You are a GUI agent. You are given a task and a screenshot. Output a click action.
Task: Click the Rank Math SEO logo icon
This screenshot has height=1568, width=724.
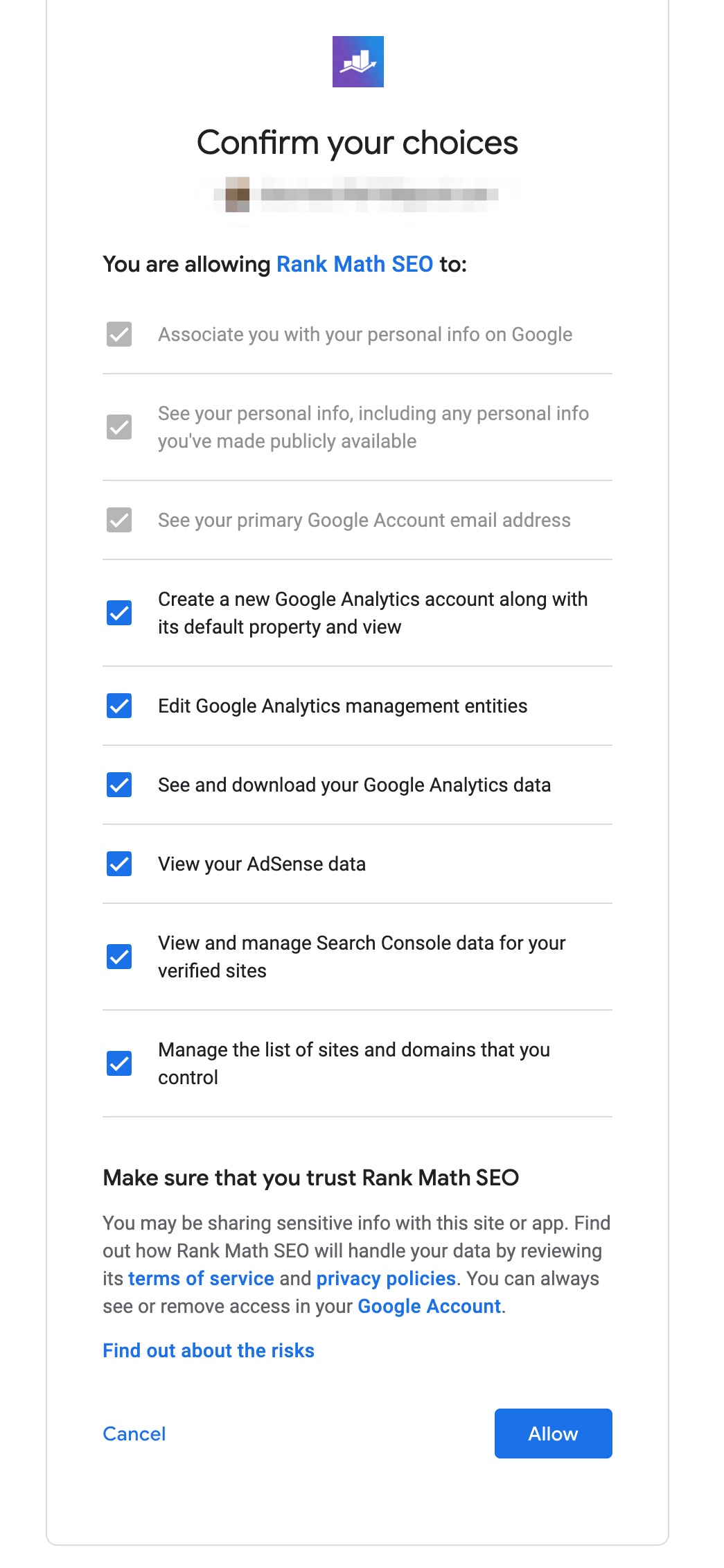click(x=357, y=62)
